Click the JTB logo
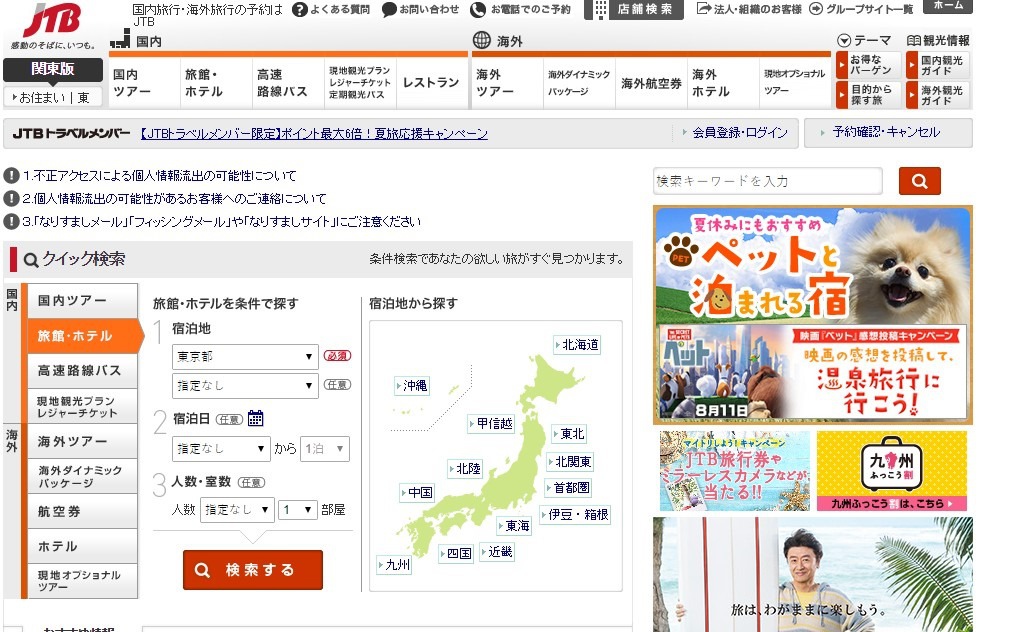 click(x=52, y=19)
